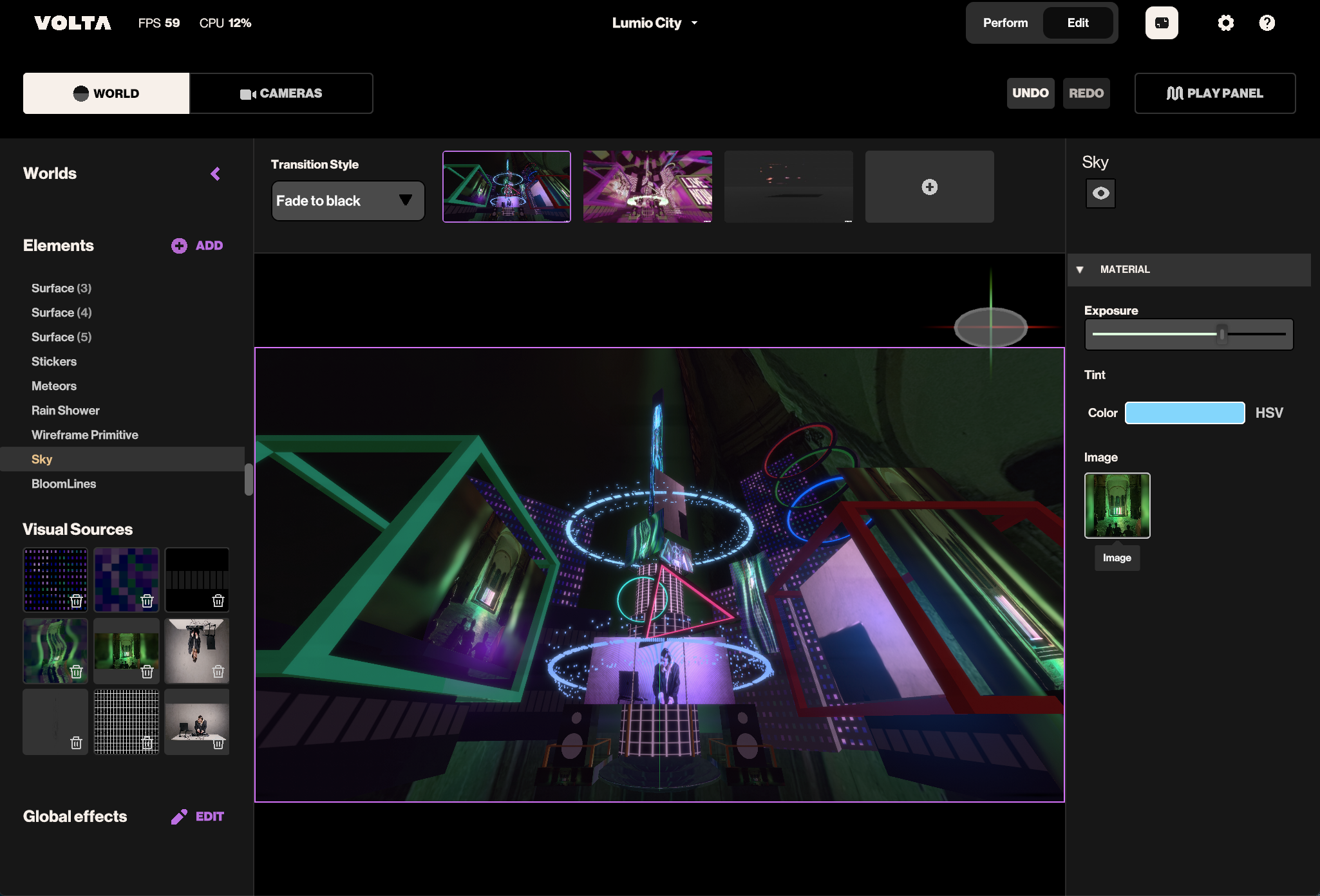Collapse the MATERIAL section

pos(1080,270)
